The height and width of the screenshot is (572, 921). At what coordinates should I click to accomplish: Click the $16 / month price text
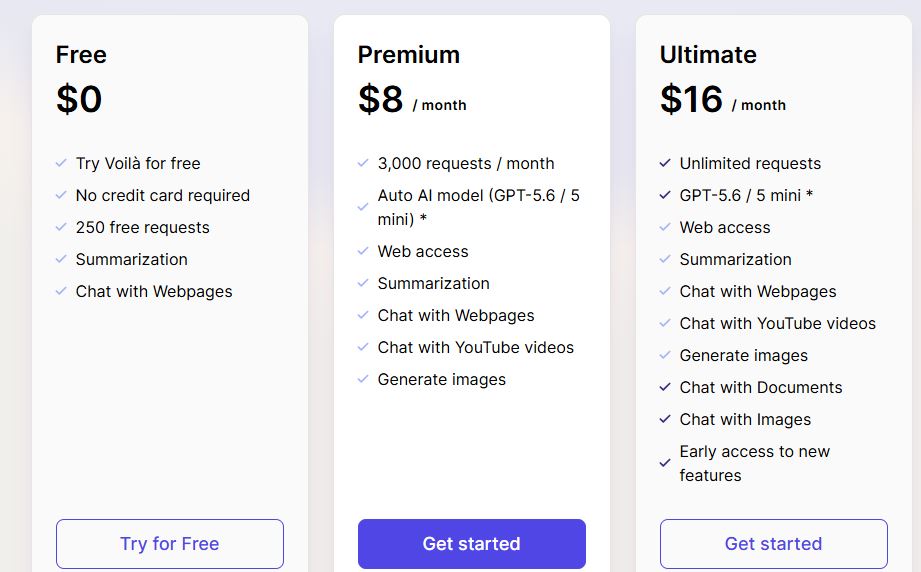pyautogui.click(x=723, y=99)
